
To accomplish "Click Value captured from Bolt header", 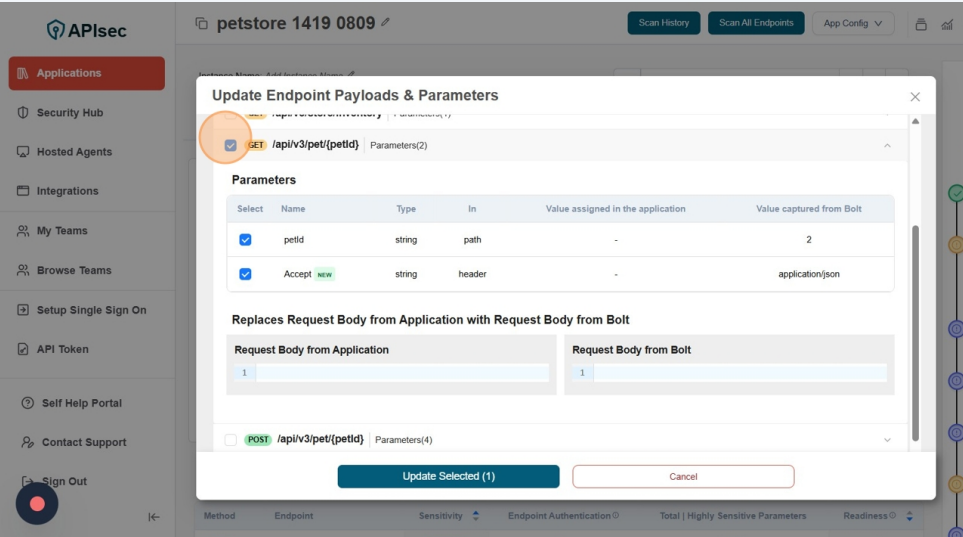I will coord(809,209).
